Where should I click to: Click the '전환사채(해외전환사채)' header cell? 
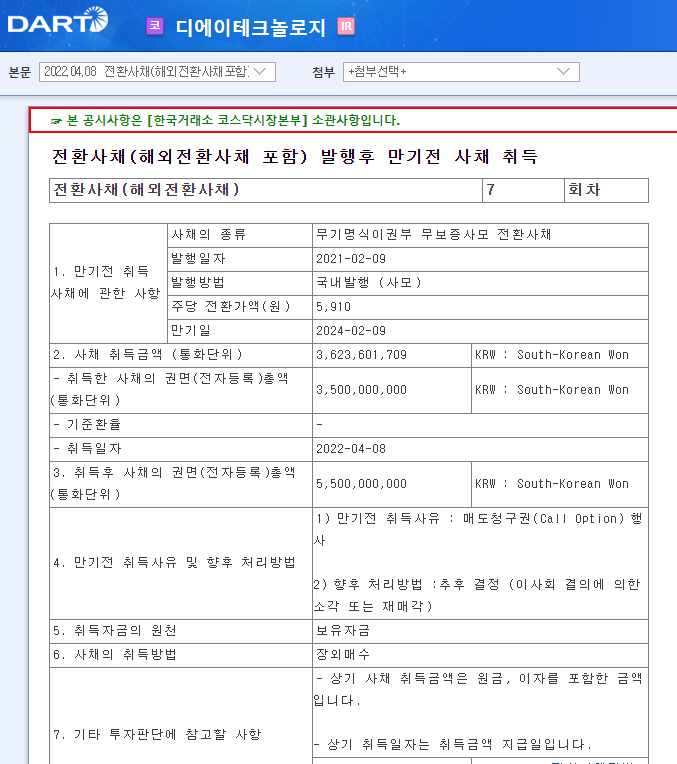click(266, 190)
